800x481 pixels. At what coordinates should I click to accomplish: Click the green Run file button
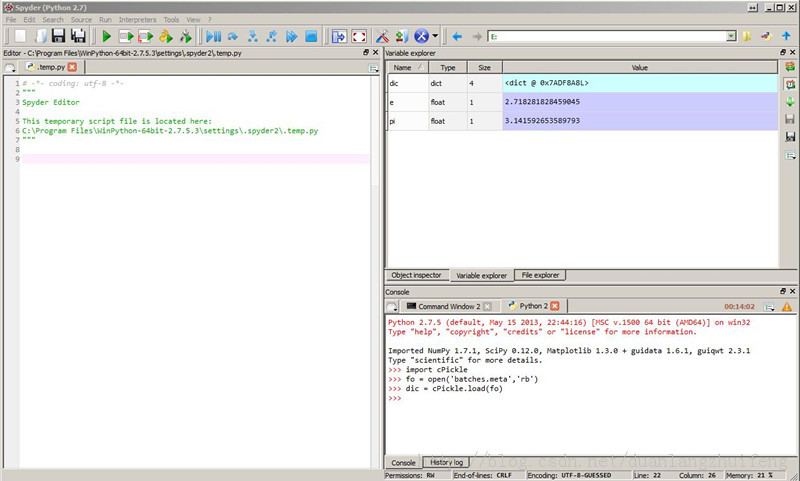click(x=105, y=37)
